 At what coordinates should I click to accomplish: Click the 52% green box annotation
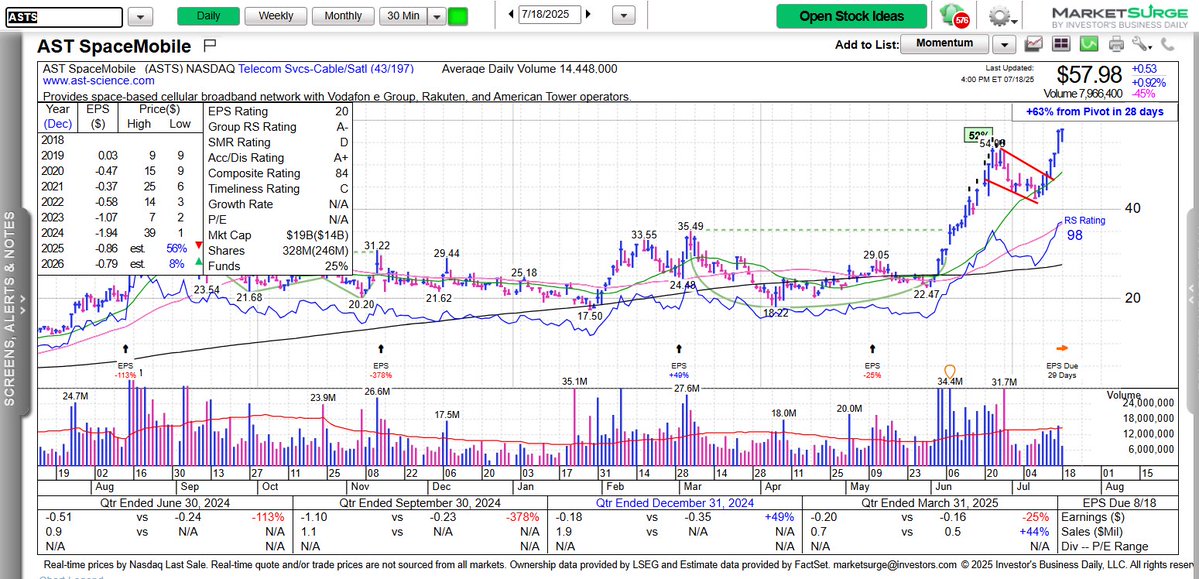978,135
